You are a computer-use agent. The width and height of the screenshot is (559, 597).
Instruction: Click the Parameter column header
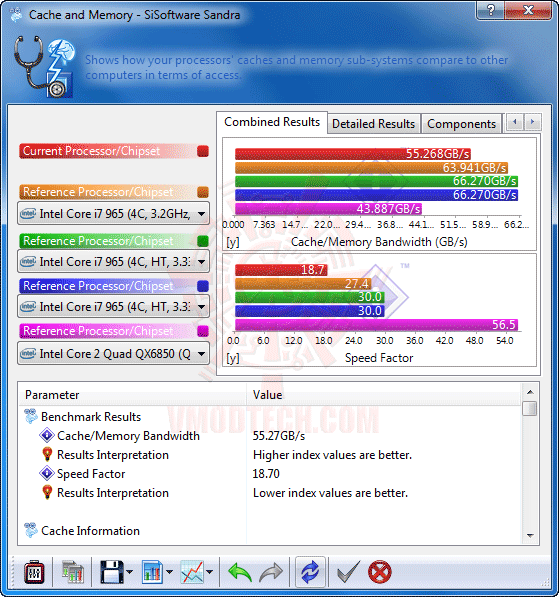point(133,395)
